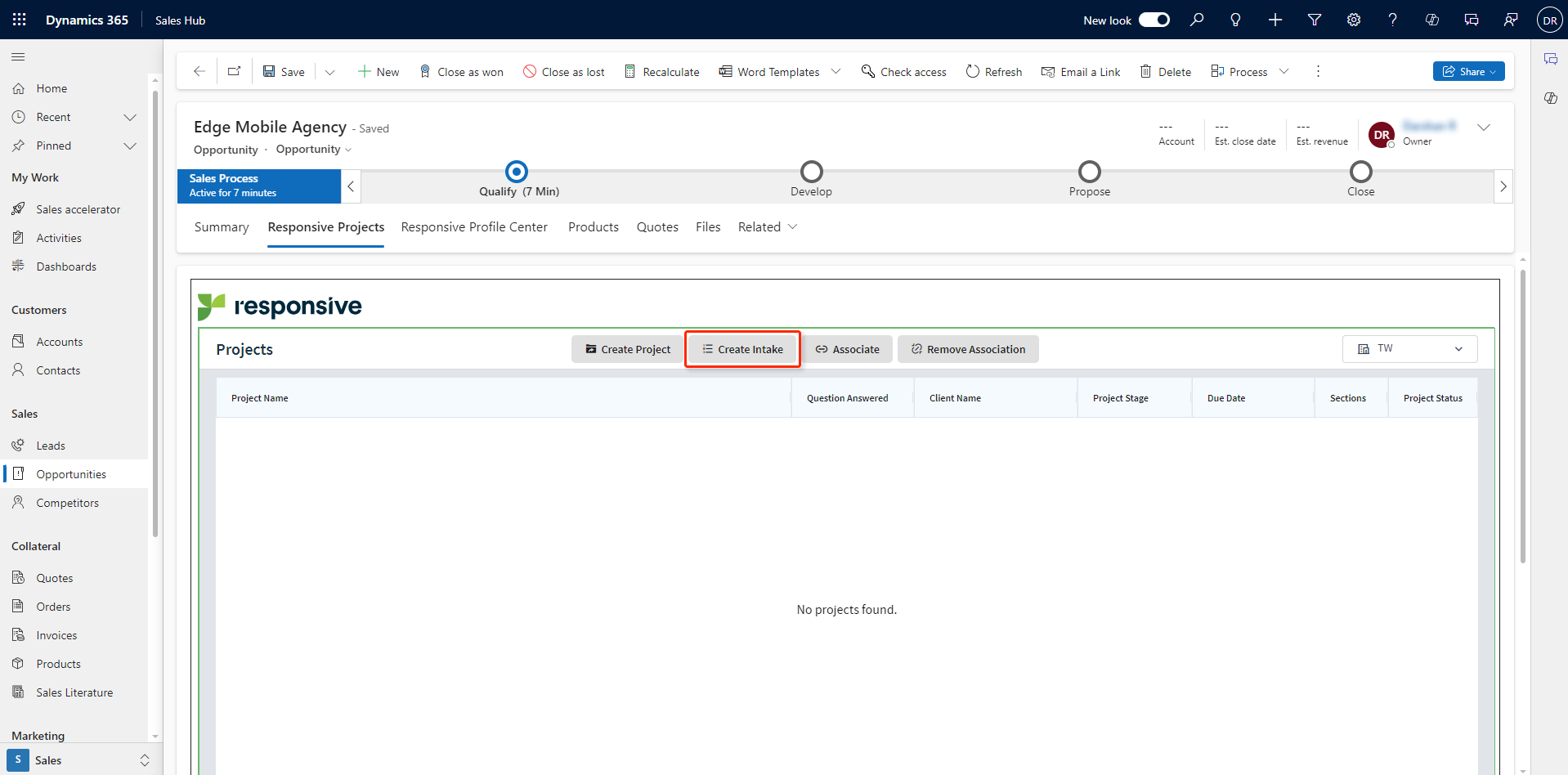Click the Create Project button
1568x775 pixels.
pos(628,349)
